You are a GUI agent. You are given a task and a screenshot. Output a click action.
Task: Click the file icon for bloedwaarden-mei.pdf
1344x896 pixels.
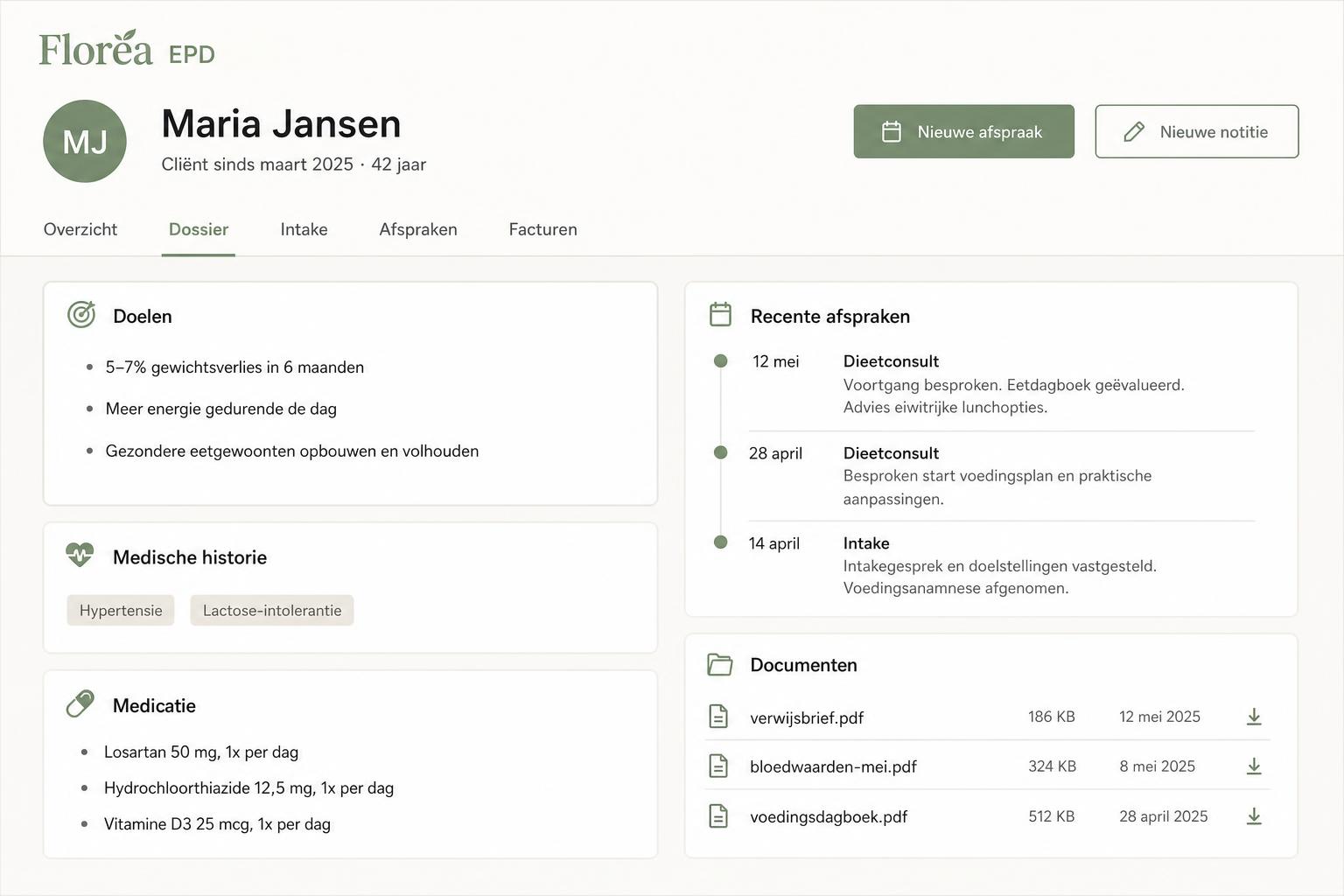coord(718,766)
